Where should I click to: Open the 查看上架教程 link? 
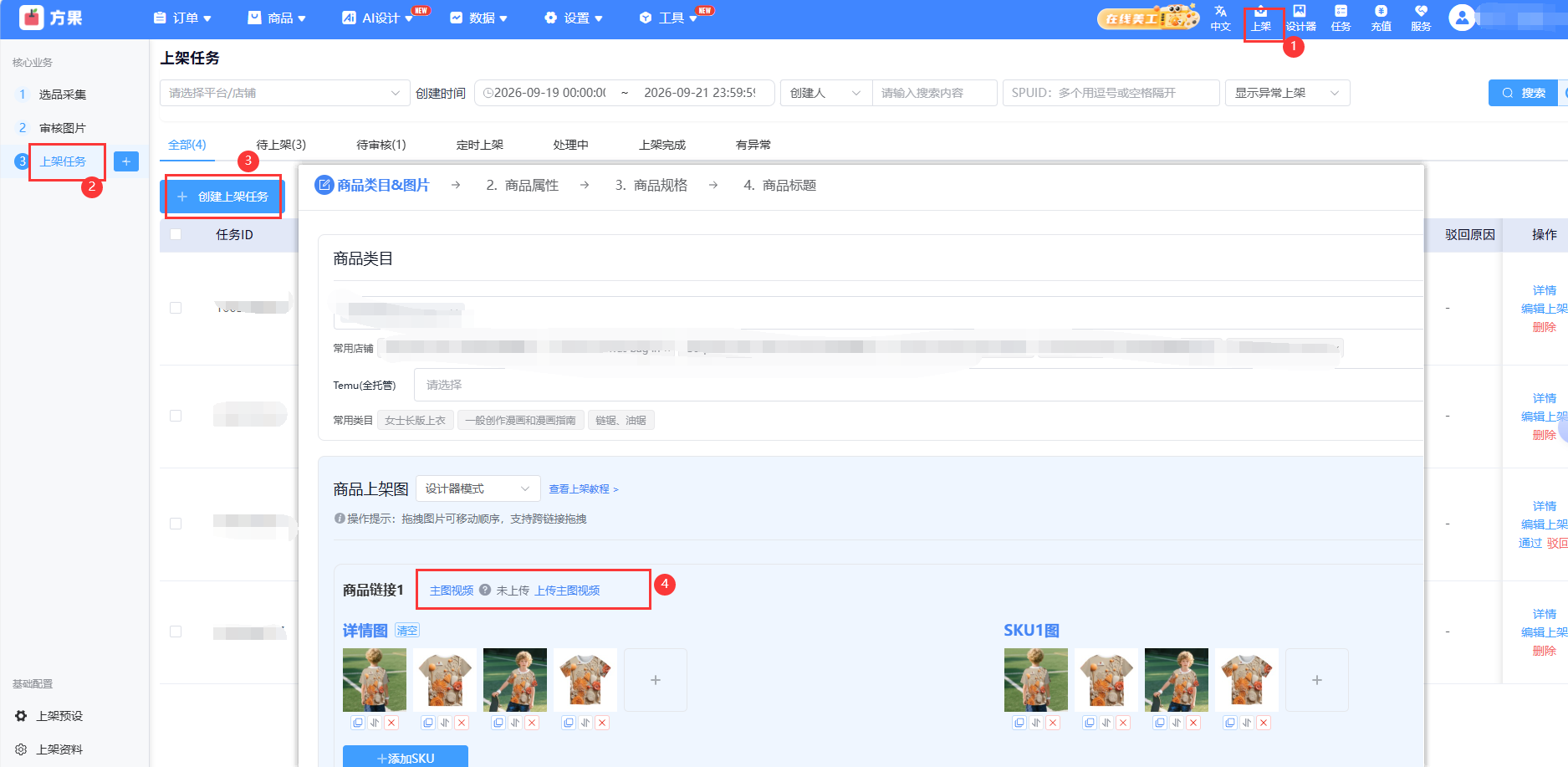tap(584, 489)
